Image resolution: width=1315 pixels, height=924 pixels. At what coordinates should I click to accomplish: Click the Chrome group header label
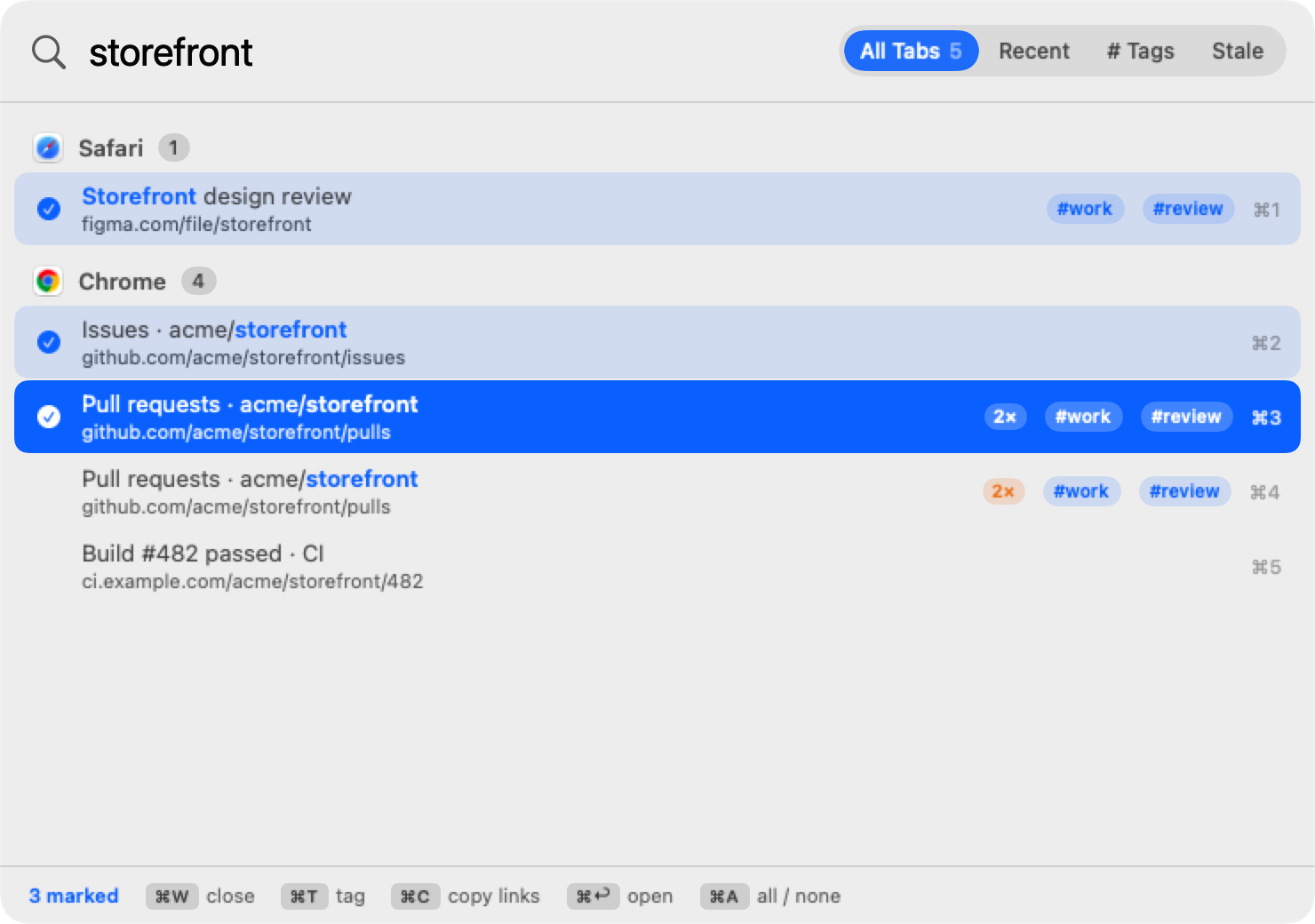pyautogui.click(x=123, y=281)
